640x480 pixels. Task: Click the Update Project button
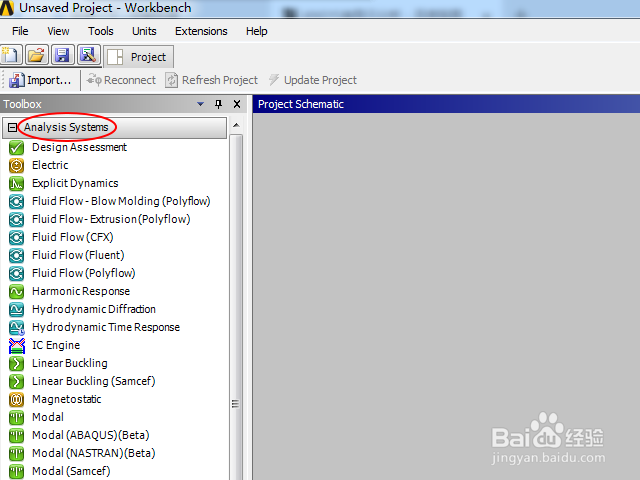[x=313, y=80]
